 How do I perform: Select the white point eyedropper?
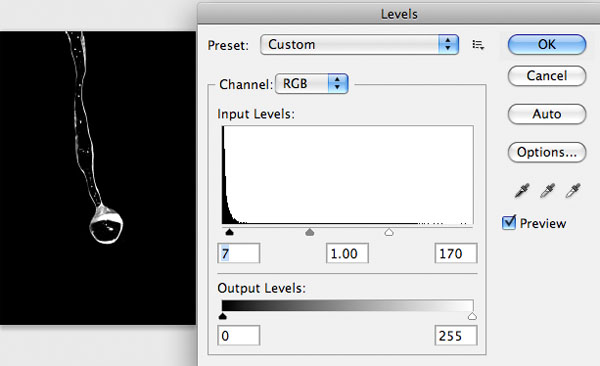(573, 190)
